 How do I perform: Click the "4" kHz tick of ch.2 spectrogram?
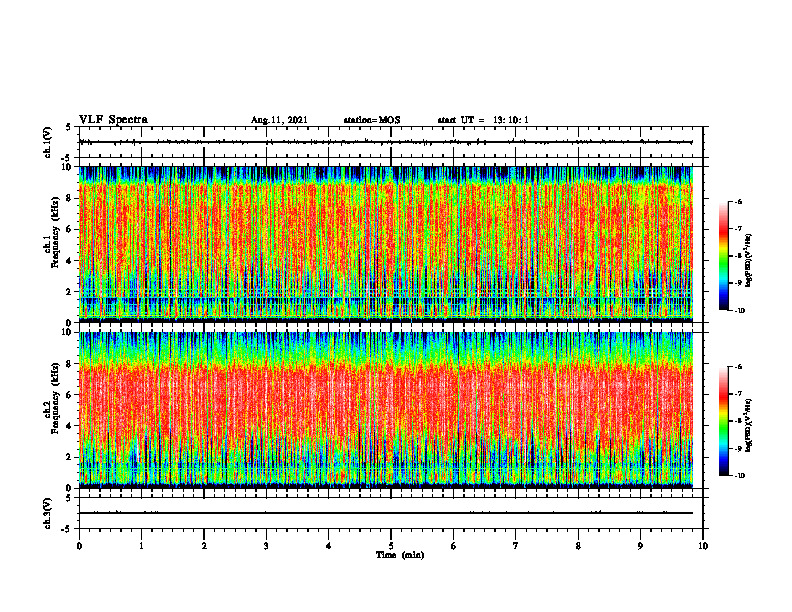70,426
